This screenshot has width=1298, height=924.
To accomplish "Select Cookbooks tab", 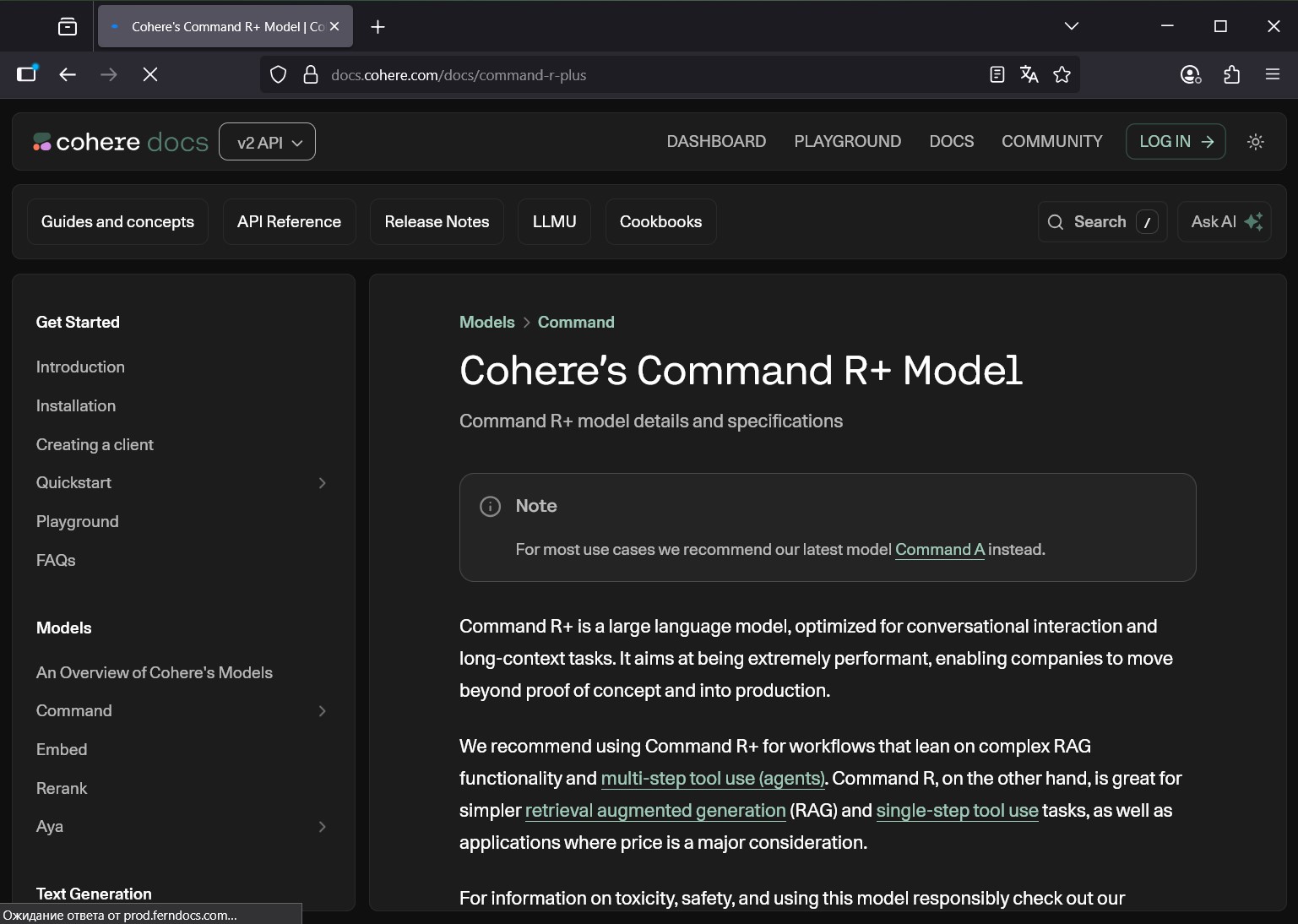I will click(660, 222).
